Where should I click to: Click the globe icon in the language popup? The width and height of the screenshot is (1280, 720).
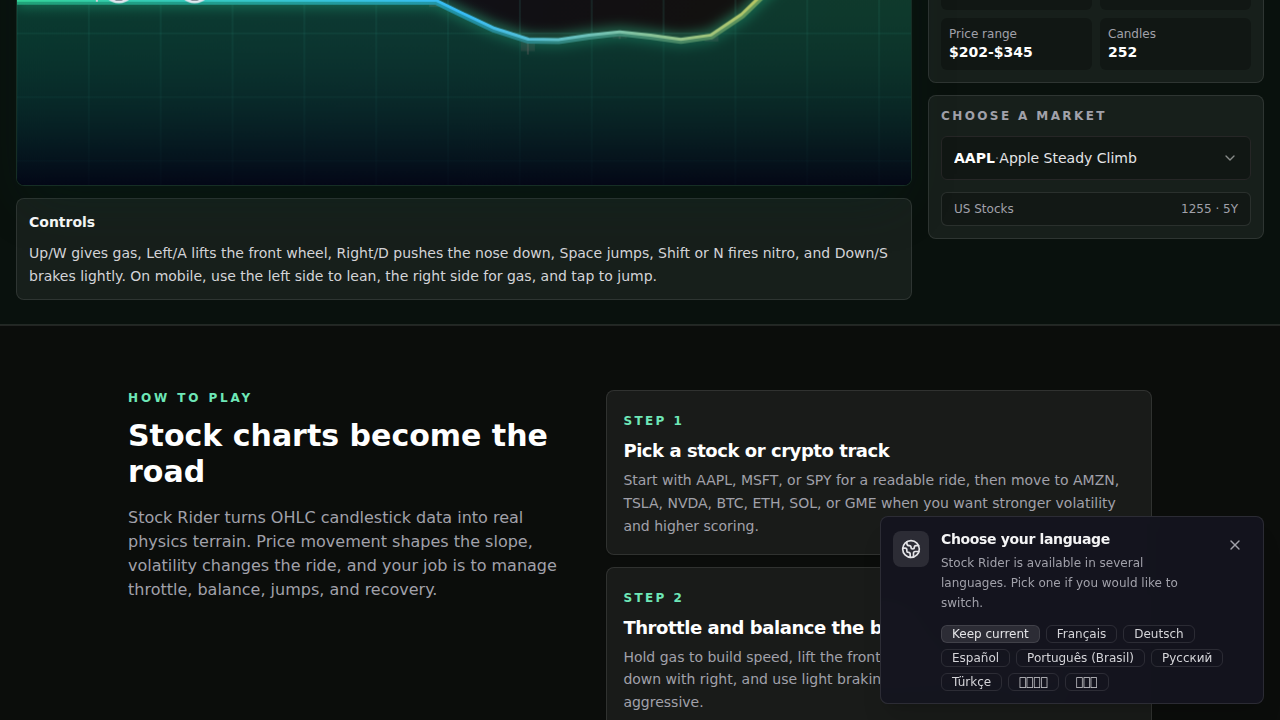point(911,549)
